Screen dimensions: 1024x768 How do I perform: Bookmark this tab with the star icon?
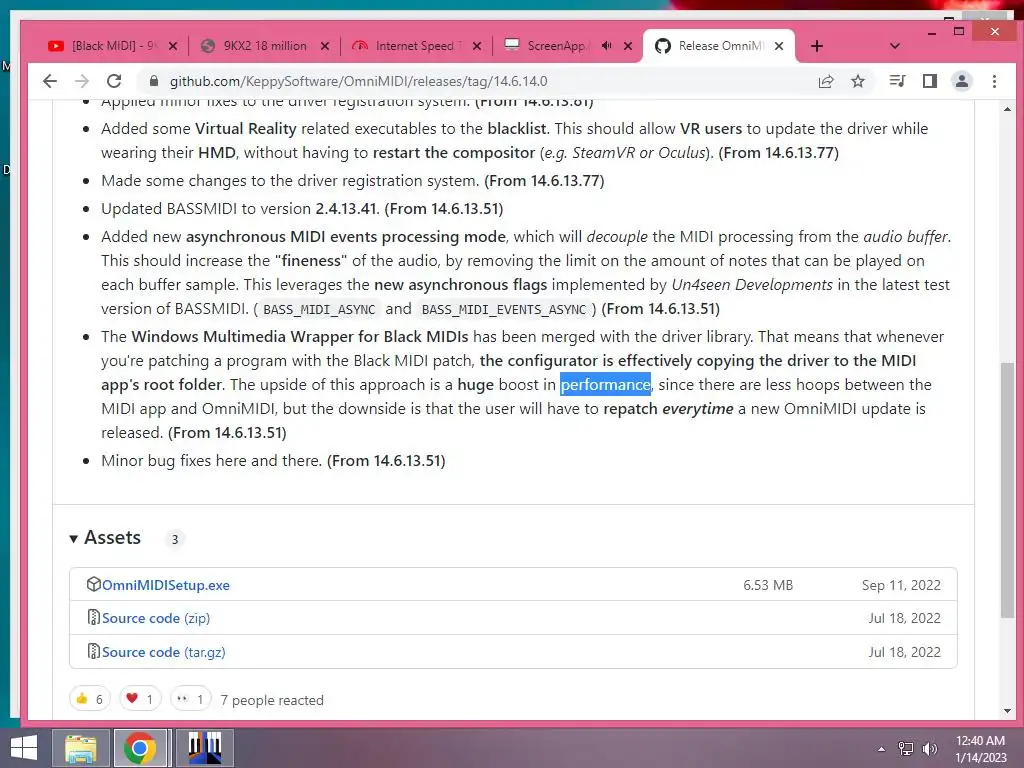(858, 81)
